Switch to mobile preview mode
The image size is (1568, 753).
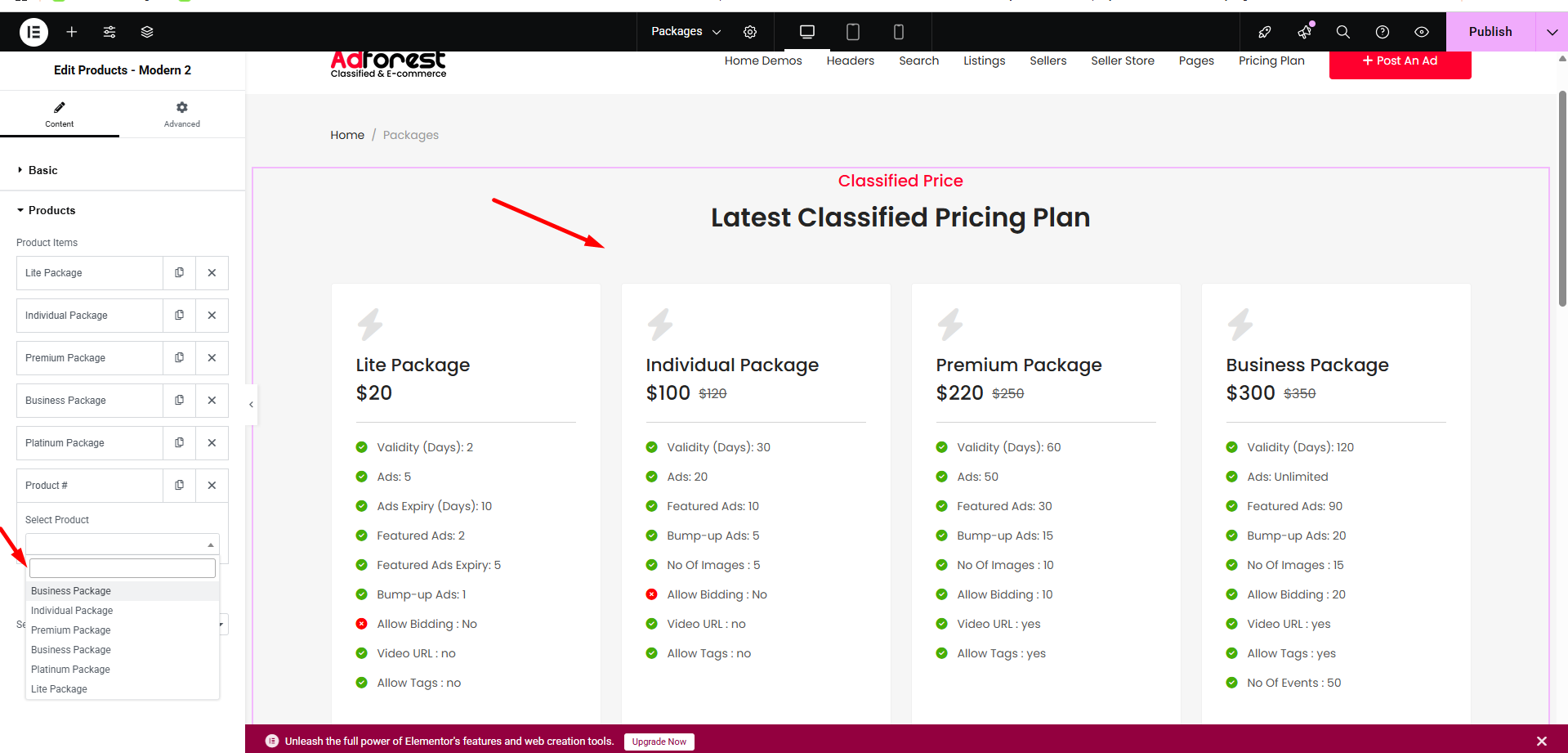click(x=899, y=32)
